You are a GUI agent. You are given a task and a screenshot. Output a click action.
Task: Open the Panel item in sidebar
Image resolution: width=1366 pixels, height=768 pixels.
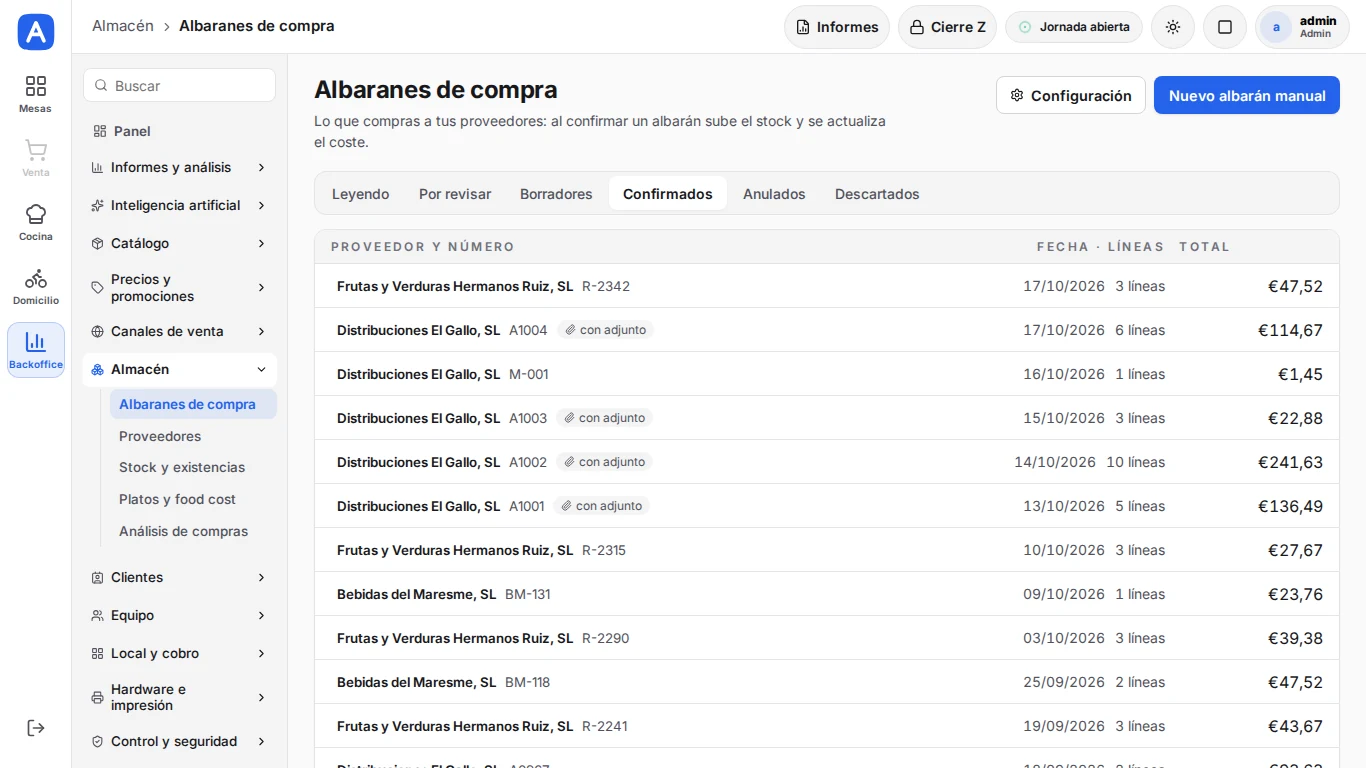(179, 131)
